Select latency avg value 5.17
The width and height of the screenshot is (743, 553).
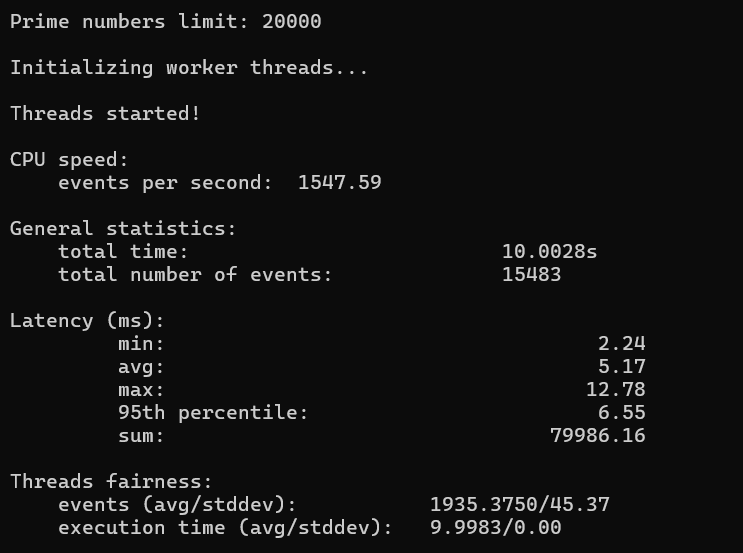click(x=622, y=367)
